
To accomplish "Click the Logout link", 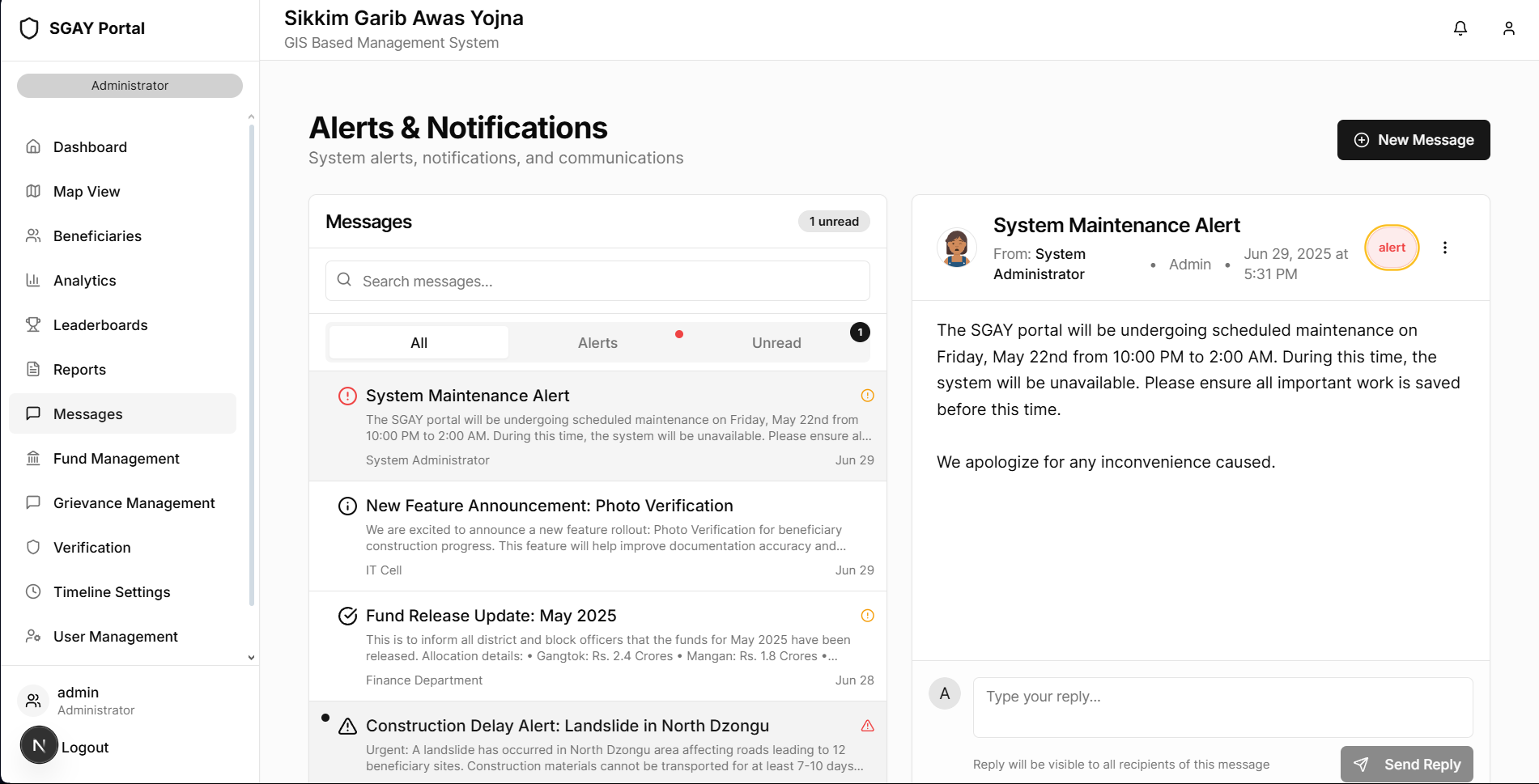I will (85, 748).
